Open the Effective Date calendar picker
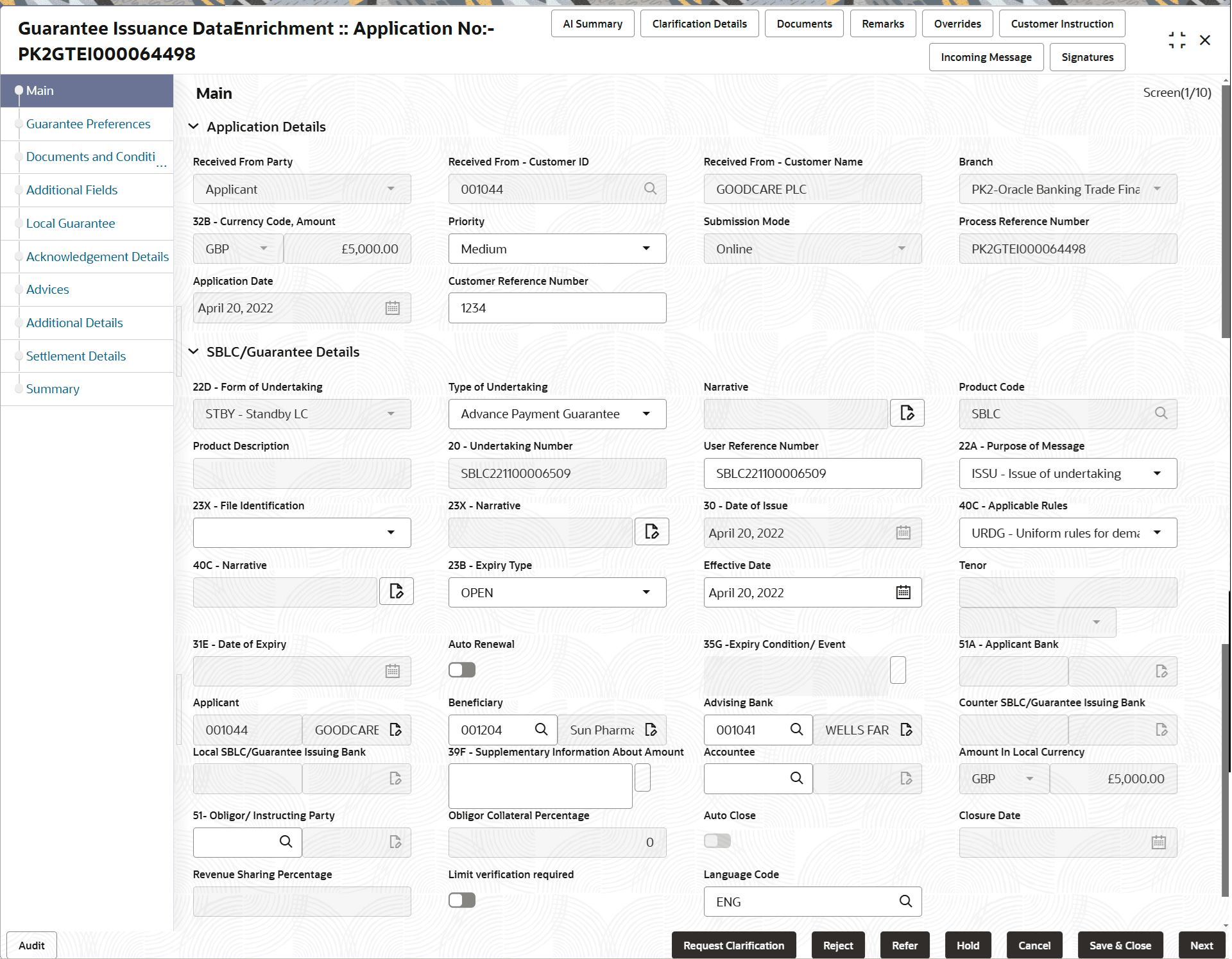The image size is (1232, 959). coord(903,592)
